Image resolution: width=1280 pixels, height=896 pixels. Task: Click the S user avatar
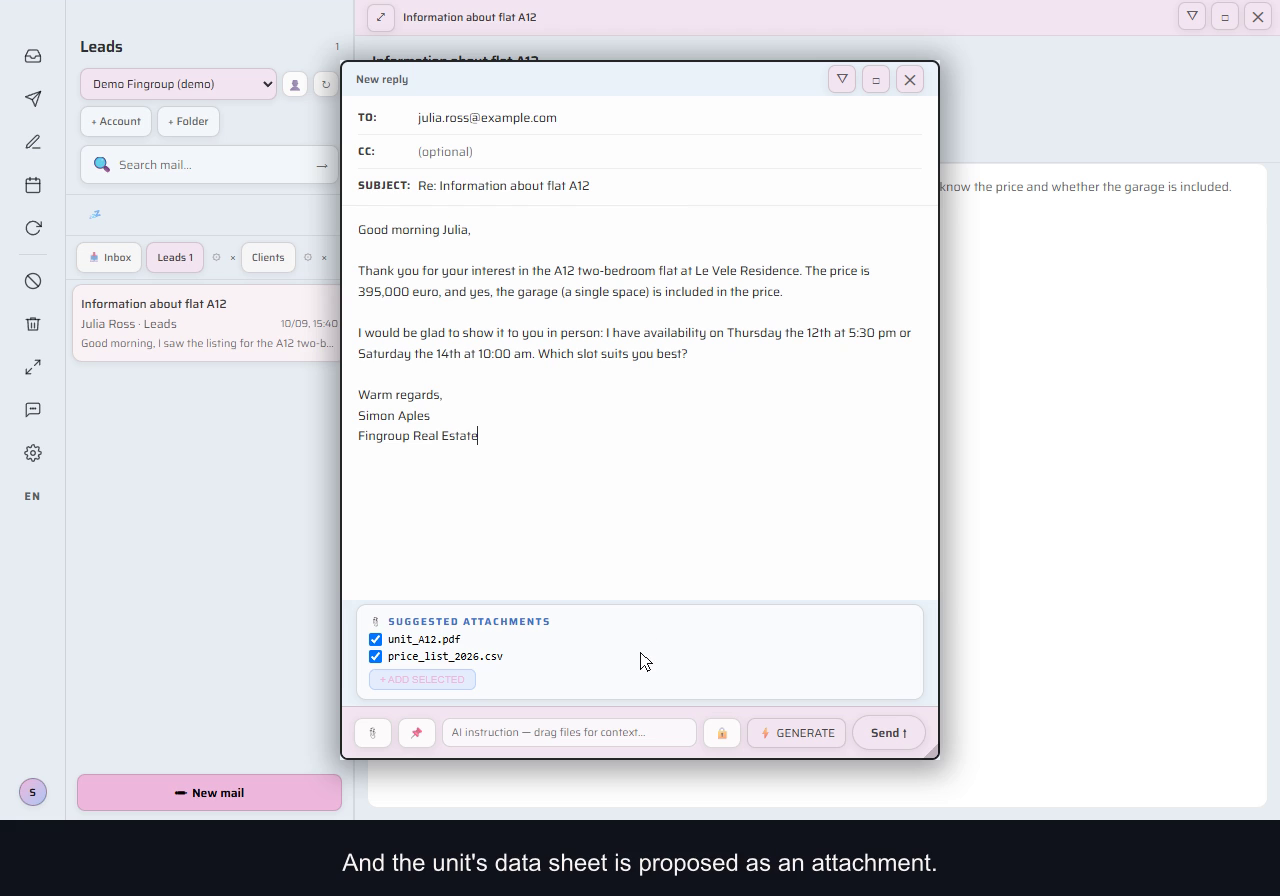click(33, 792)
